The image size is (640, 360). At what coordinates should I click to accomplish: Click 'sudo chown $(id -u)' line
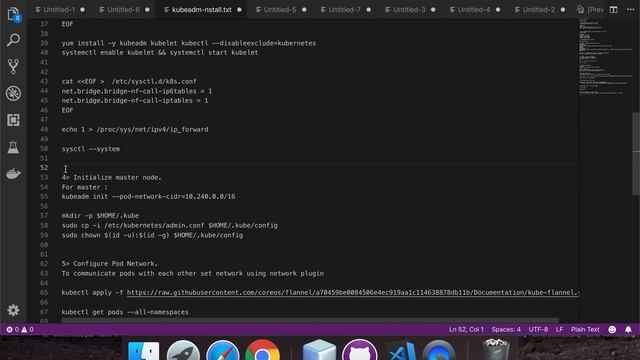click(x=152, y=235)
